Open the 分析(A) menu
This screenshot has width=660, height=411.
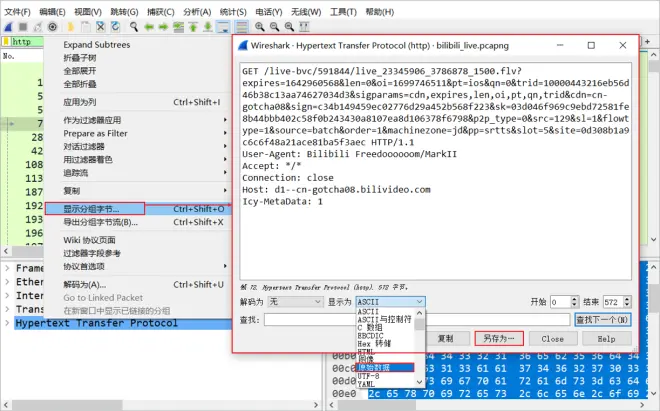click(197, 12)
